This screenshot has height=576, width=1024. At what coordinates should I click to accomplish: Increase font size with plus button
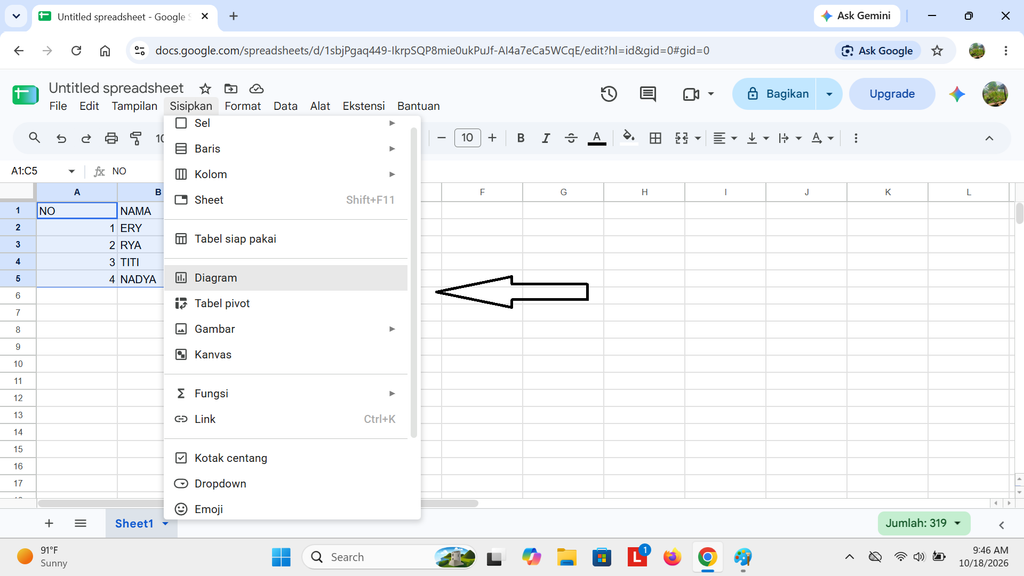(x=492, y=138)
